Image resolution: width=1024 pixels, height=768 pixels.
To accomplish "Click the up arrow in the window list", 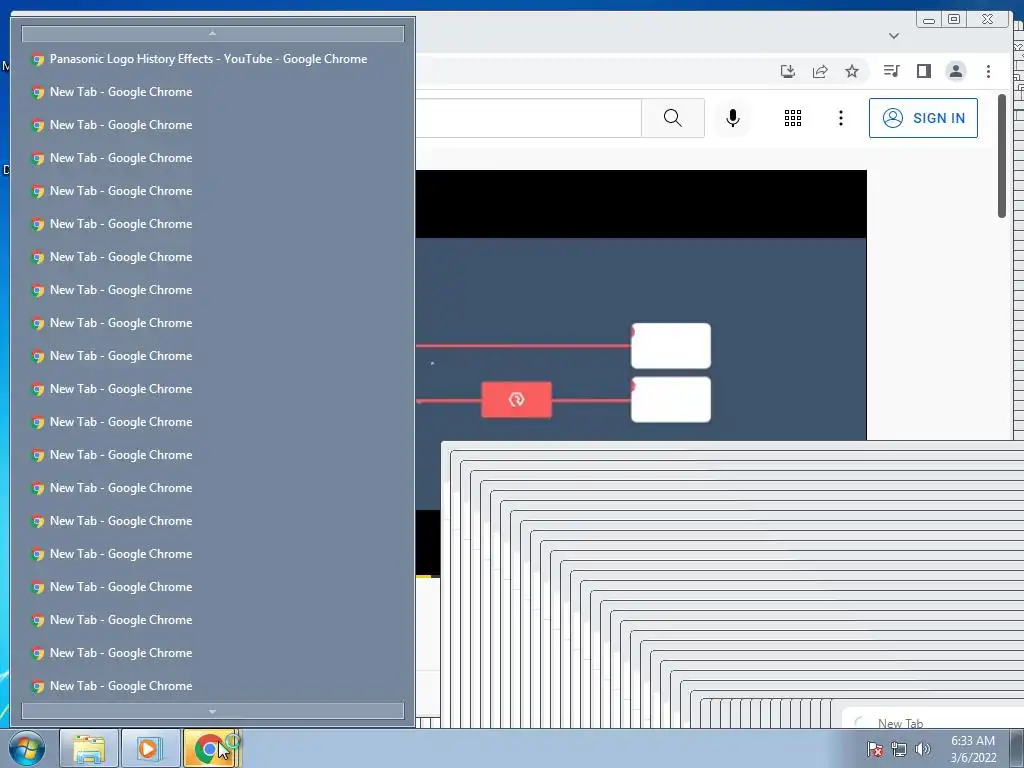I will click(212, 33).
